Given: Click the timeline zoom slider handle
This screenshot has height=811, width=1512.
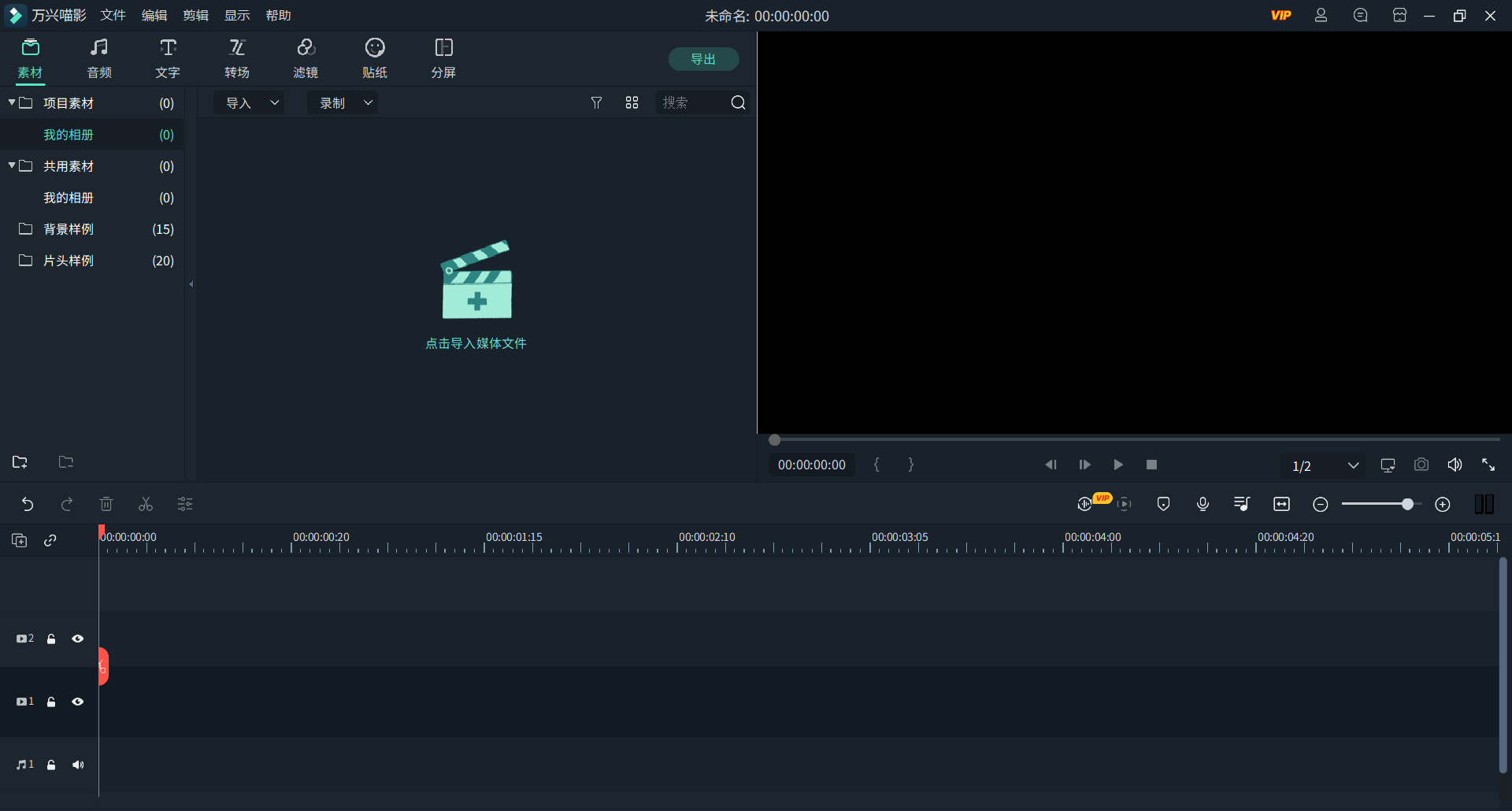Looking at the screenshot, I should point(1407,504).
